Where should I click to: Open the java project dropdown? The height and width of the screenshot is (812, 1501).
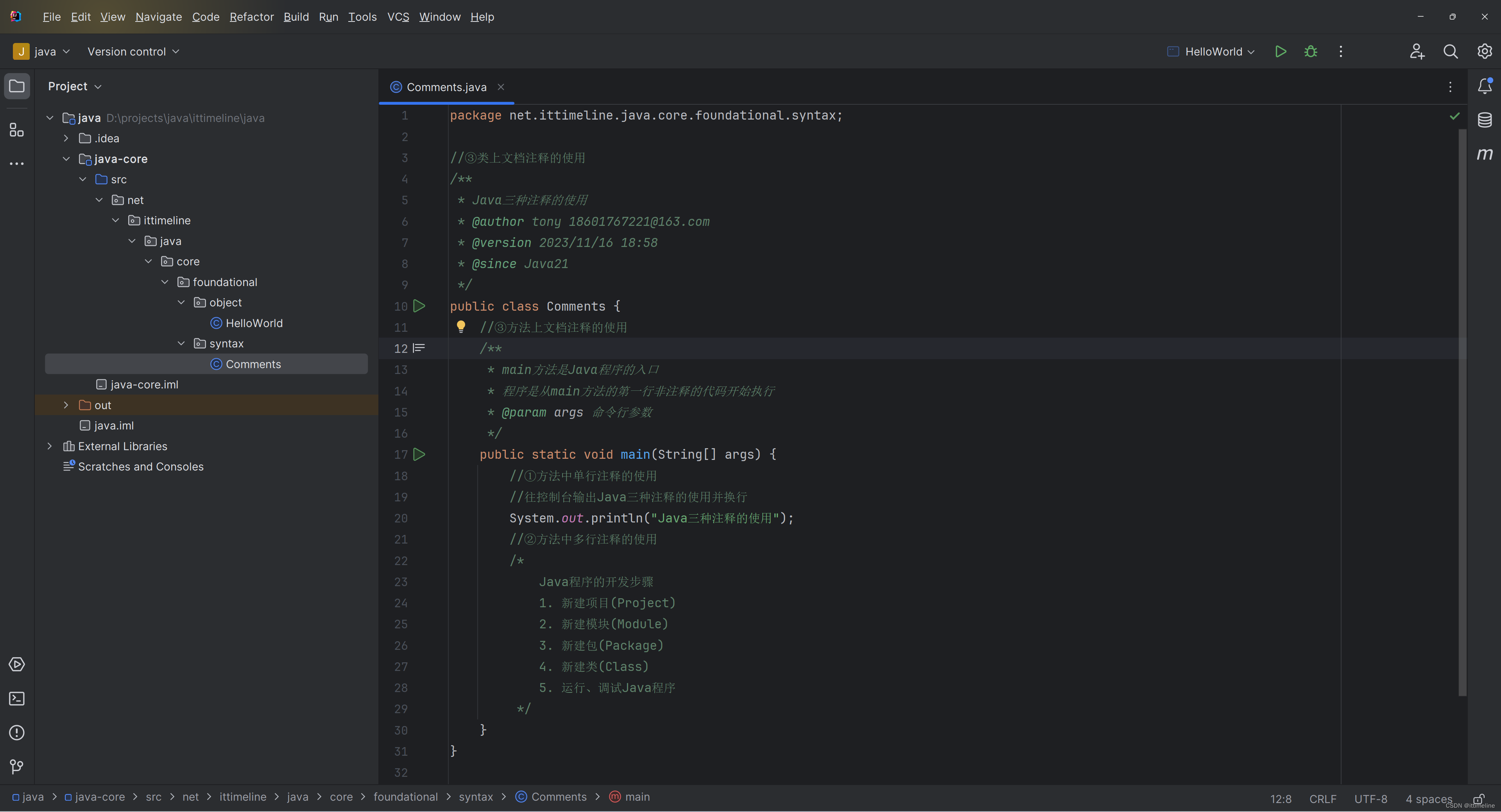click(41, 51)
